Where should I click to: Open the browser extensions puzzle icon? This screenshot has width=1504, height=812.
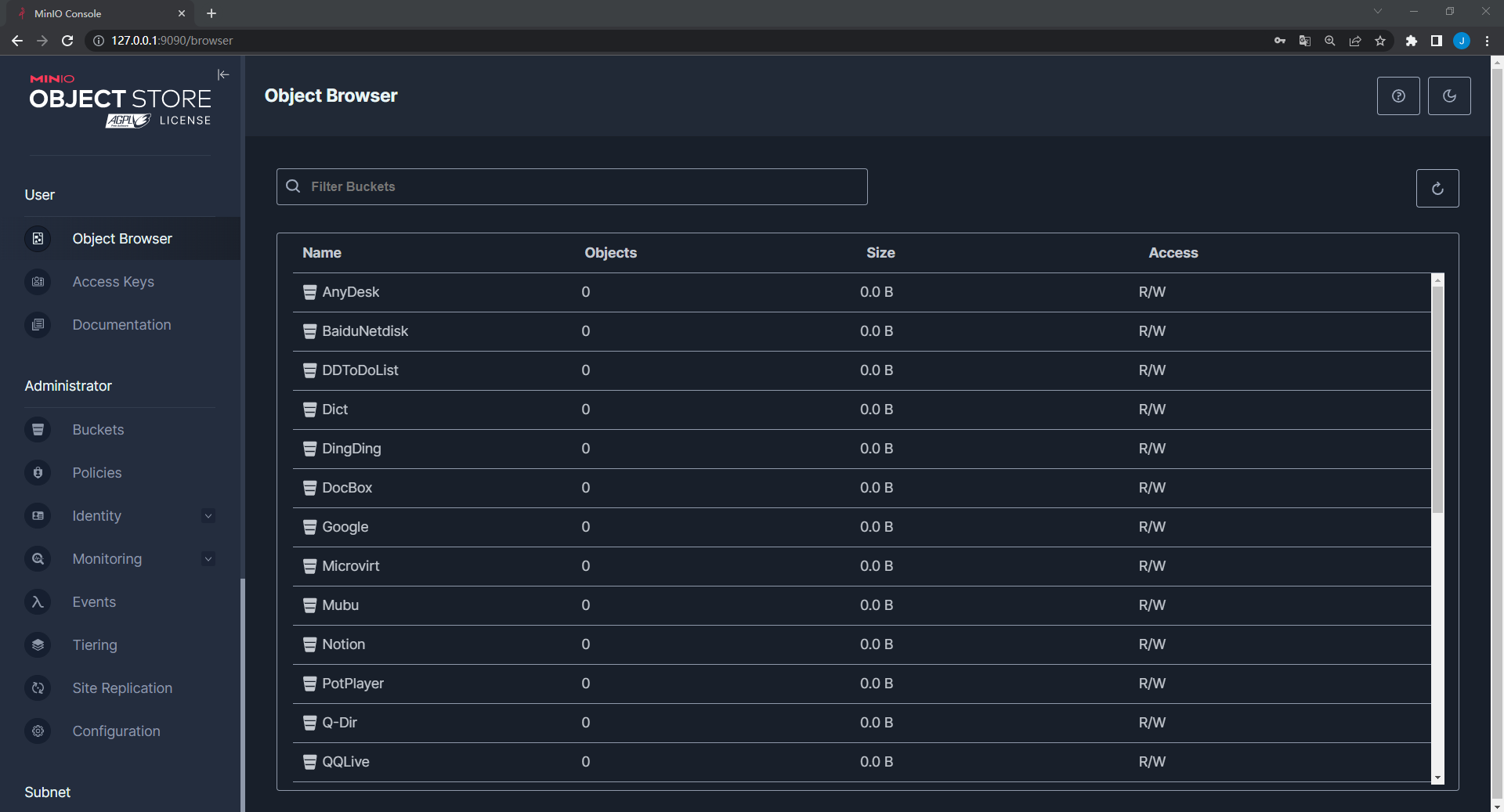tap(1412, 41)
